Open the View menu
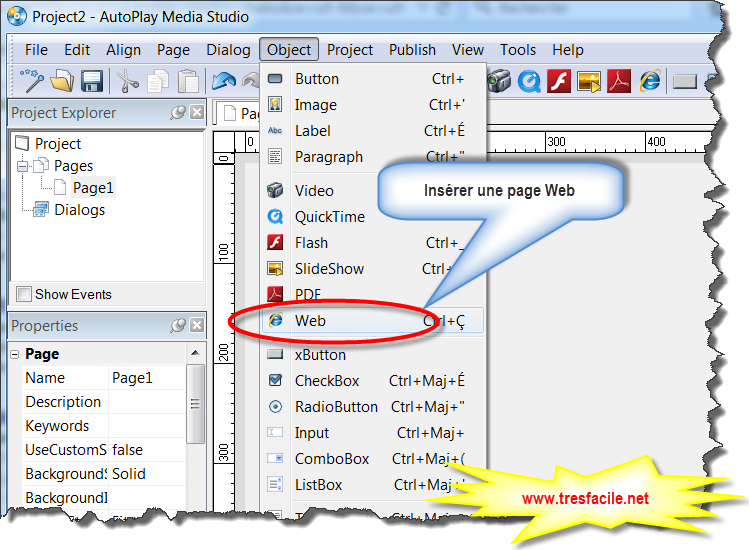 click(468, 50)
